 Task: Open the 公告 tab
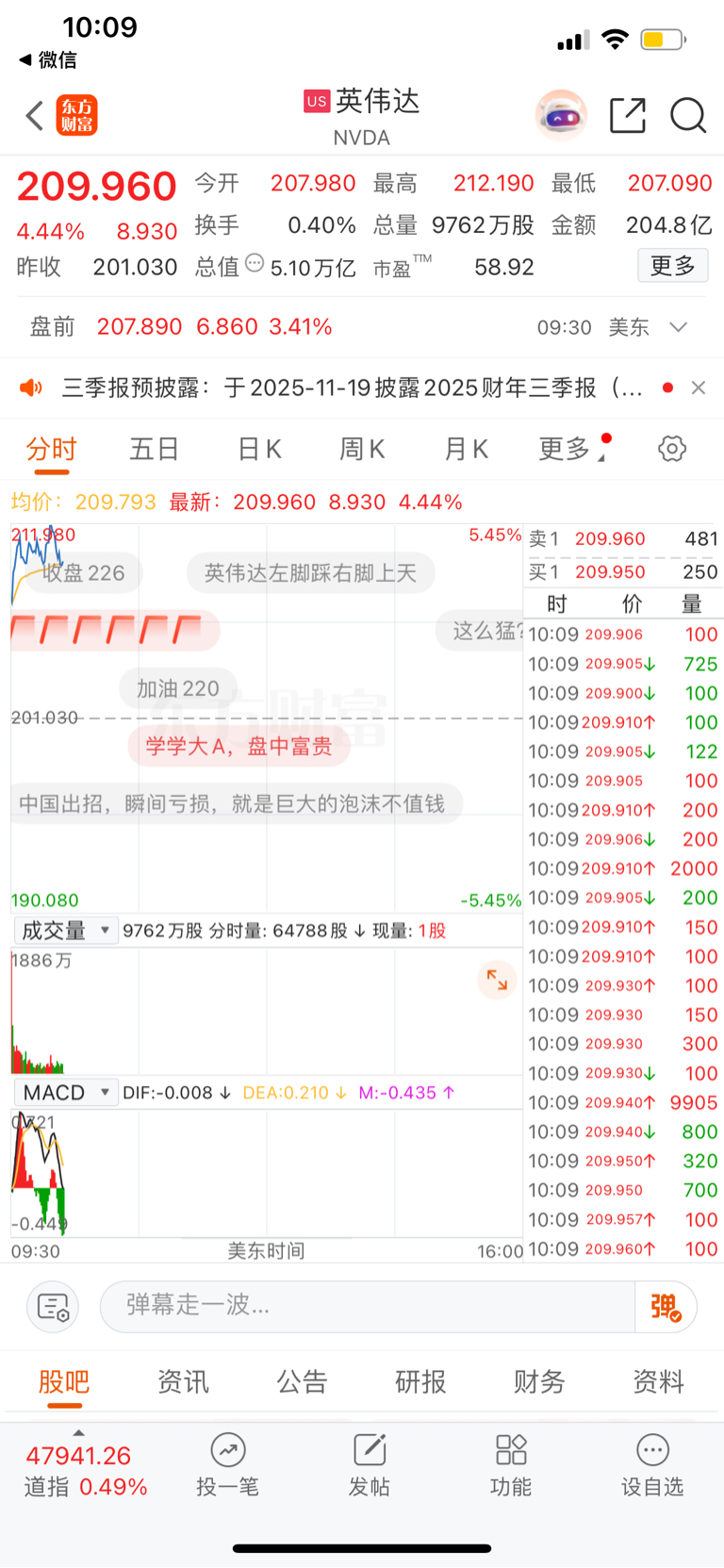302,1382
